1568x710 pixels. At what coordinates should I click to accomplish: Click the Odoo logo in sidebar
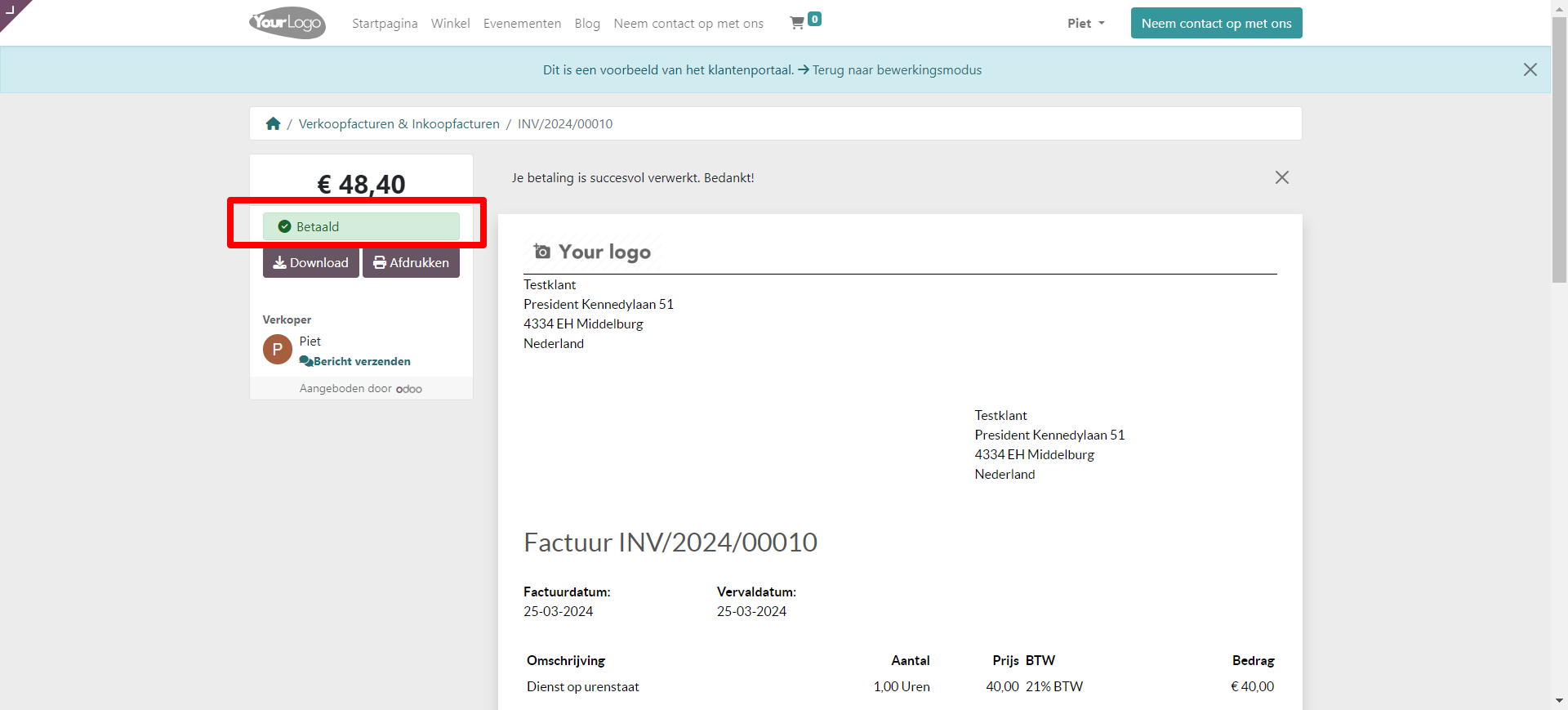pyautogui.click(x=409, y=389)
